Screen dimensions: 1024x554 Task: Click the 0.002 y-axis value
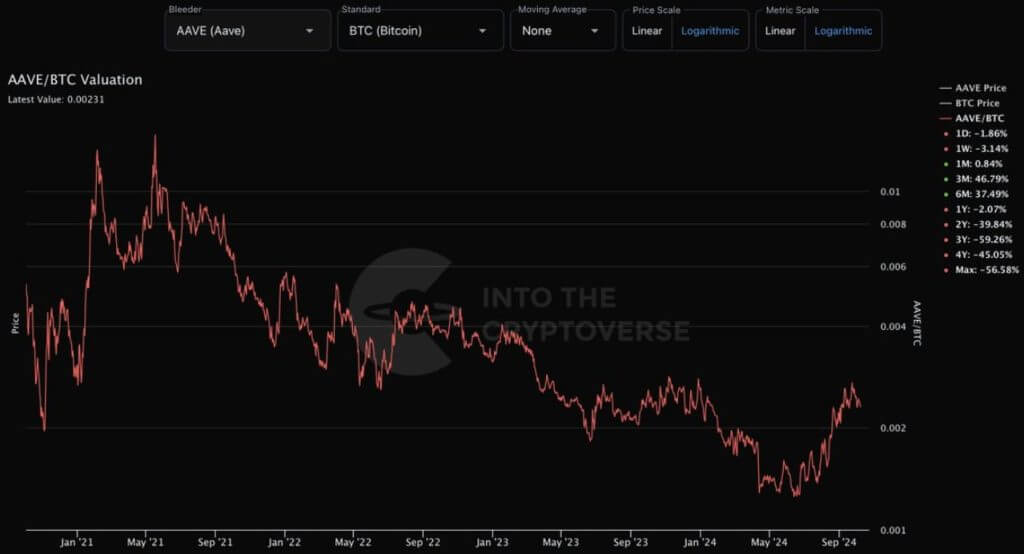point(893,428)
